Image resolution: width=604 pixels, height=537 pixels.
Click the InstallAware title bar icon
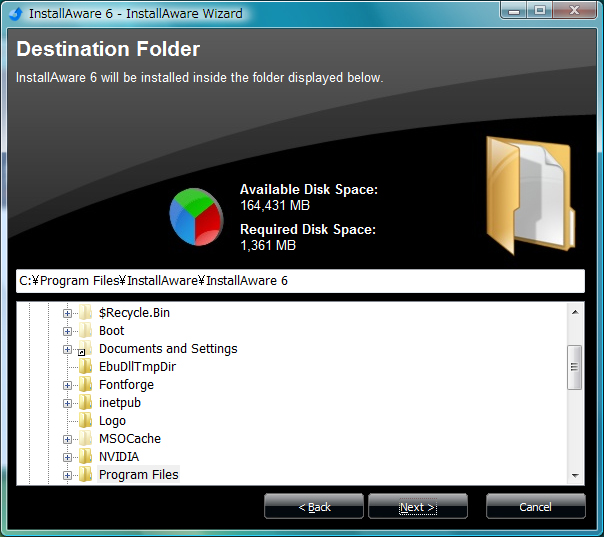[16, 13]
